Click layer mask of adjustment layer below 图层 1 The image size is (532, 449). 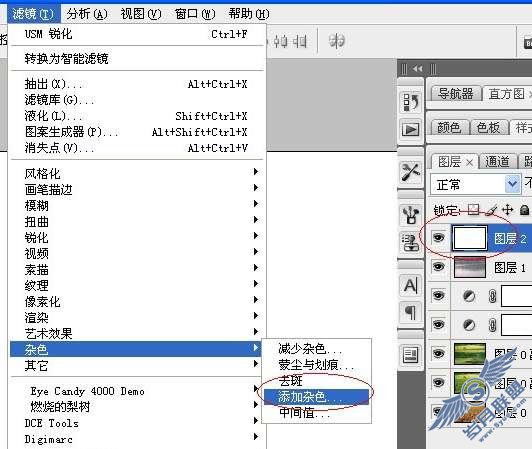click(516, 296)
